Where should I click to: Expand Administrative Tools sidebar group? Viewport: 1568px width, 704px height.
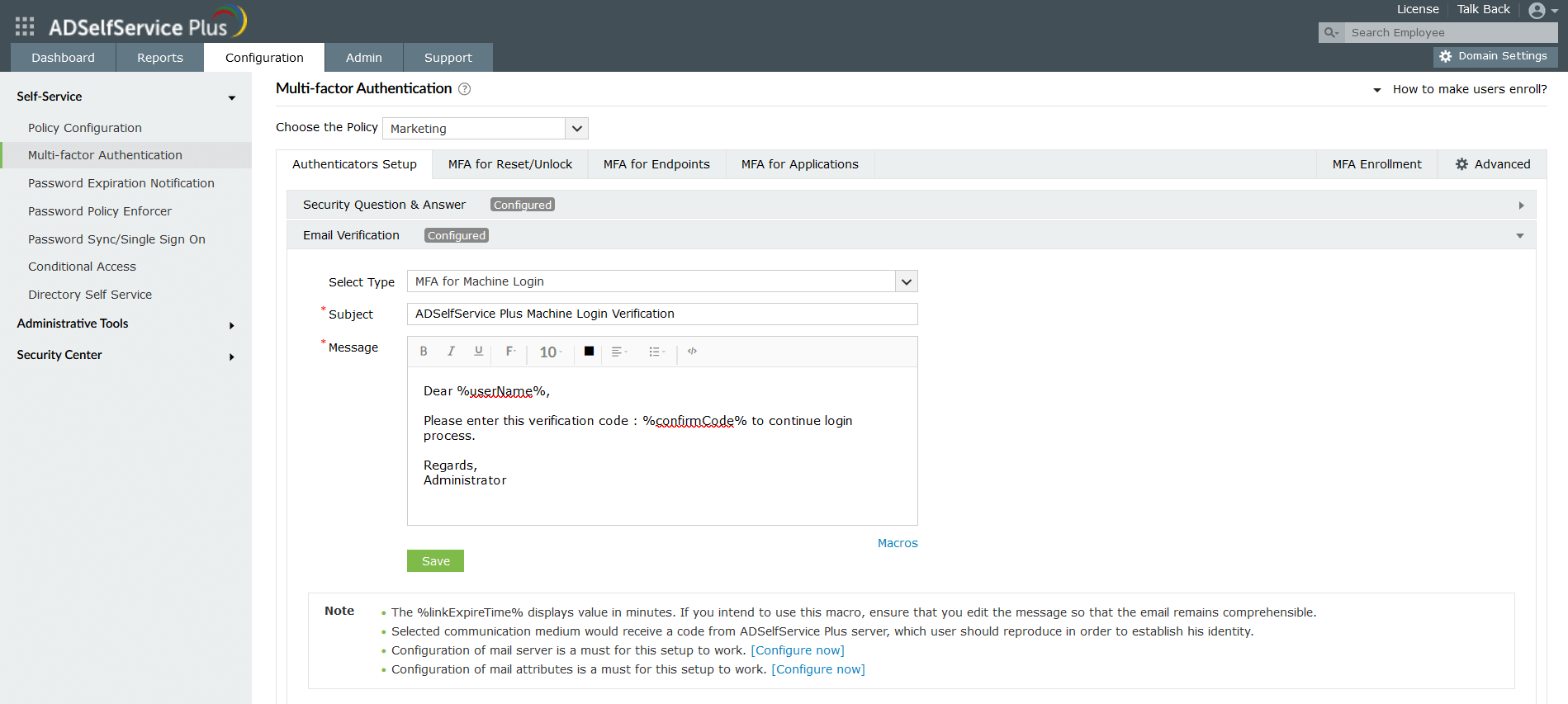126,324
